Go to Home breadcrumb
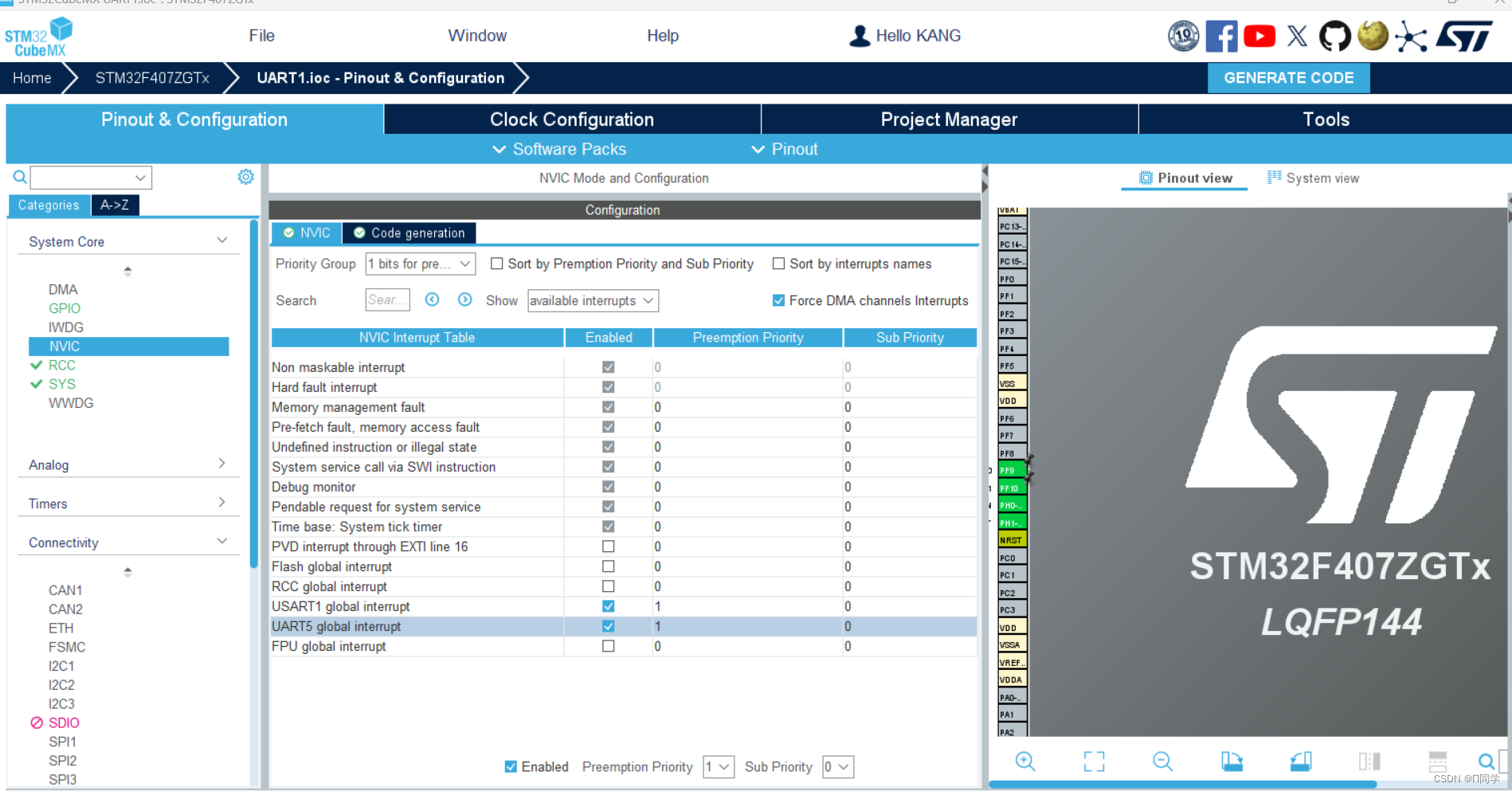 pyautogui.click(x=32, y=78)
